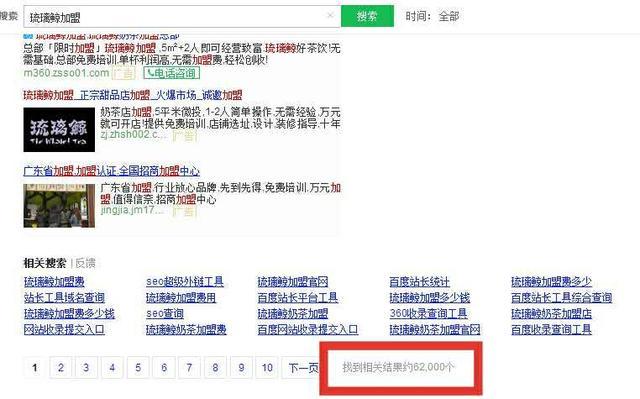The width and height of the screenshot is (640, 399).
Task: Open related search seo查询
Action: point(165,313)
